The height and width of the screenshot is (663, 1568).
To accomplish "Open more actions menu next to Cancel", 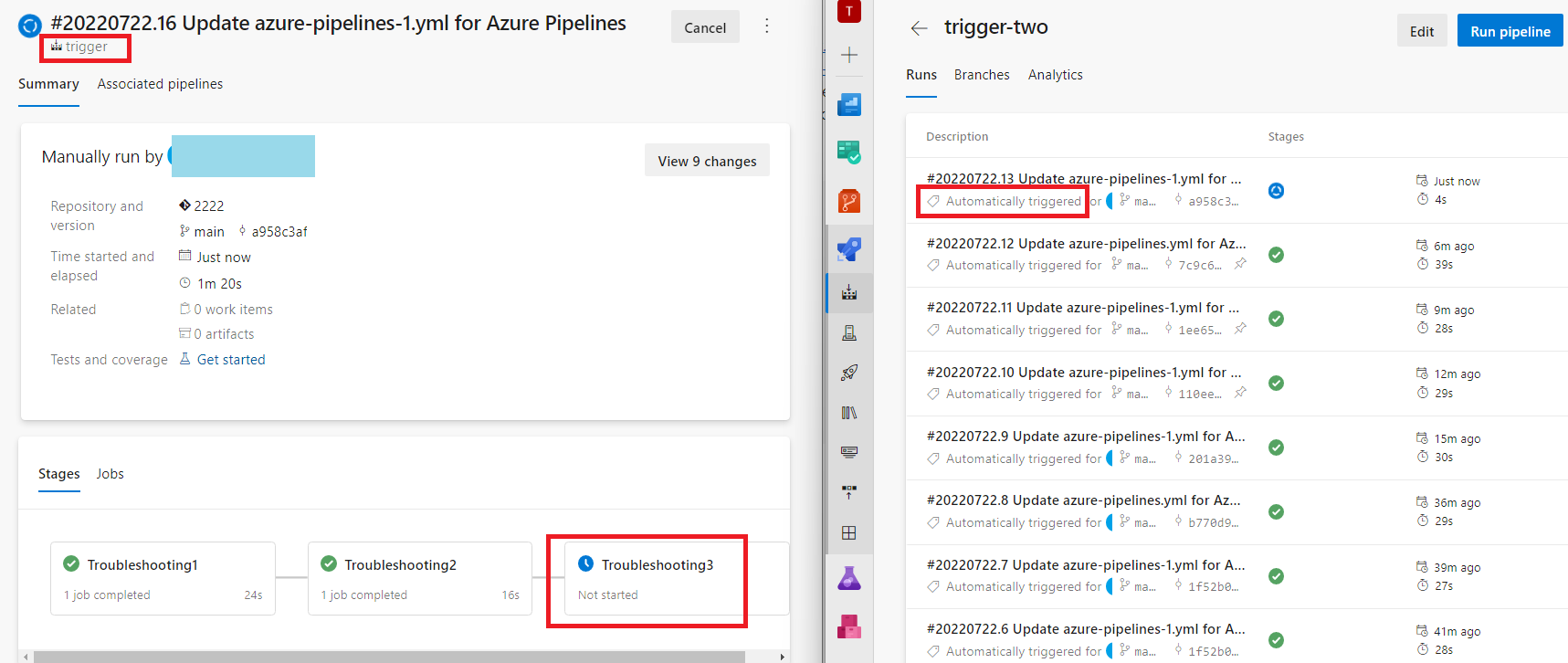I will click(767, 26).
